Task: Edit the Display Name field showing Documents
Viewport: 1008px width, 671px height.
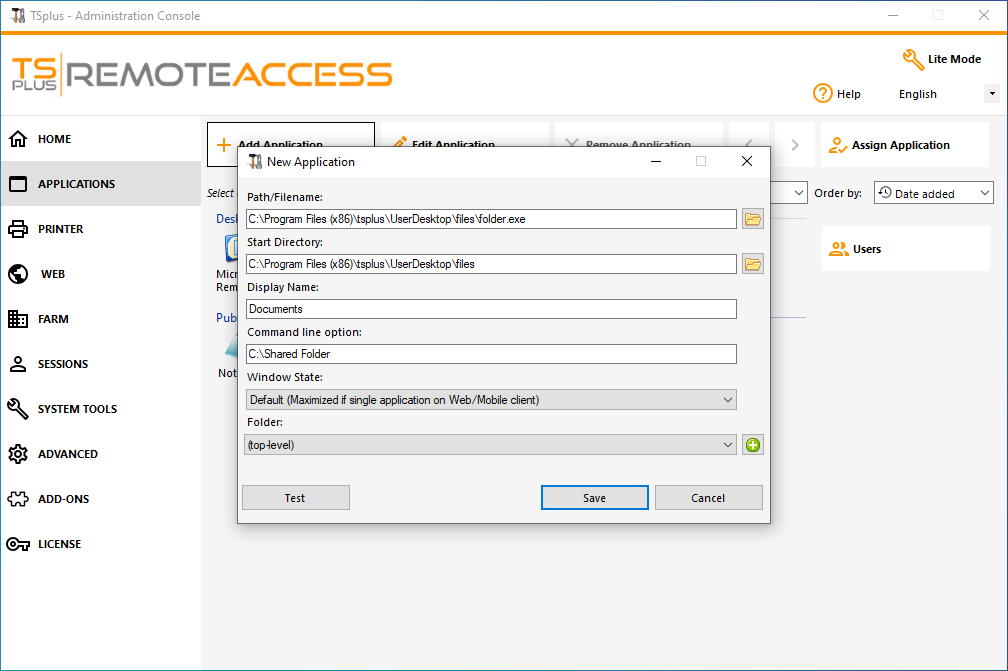Action: (491, 308)
